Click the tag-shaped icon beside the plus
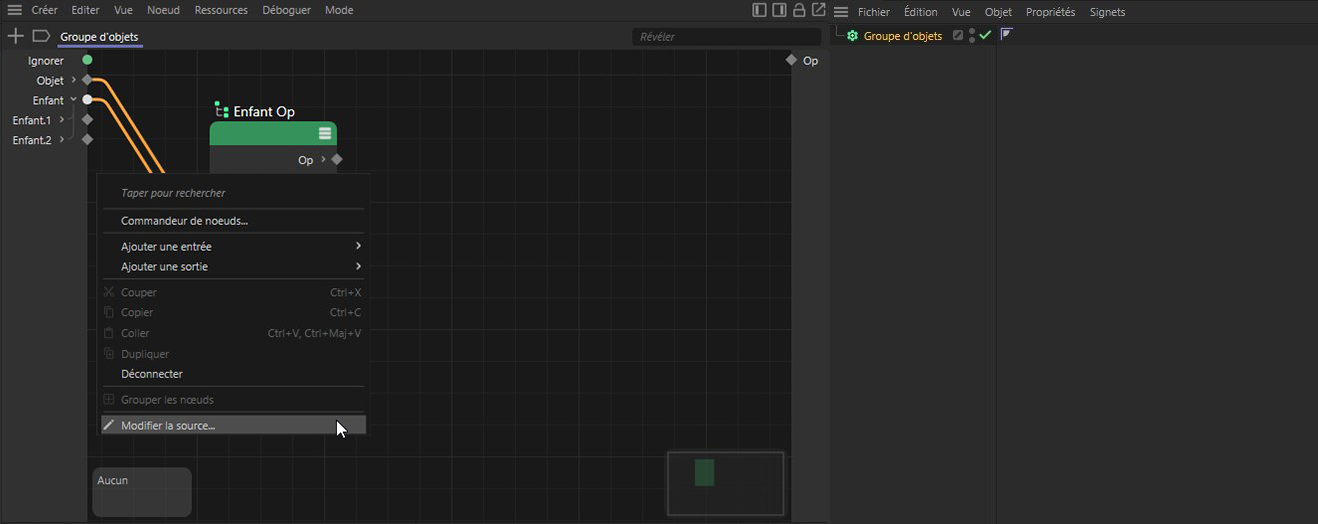This screenshot has width=1318, height=524. (x=41, y=36)
